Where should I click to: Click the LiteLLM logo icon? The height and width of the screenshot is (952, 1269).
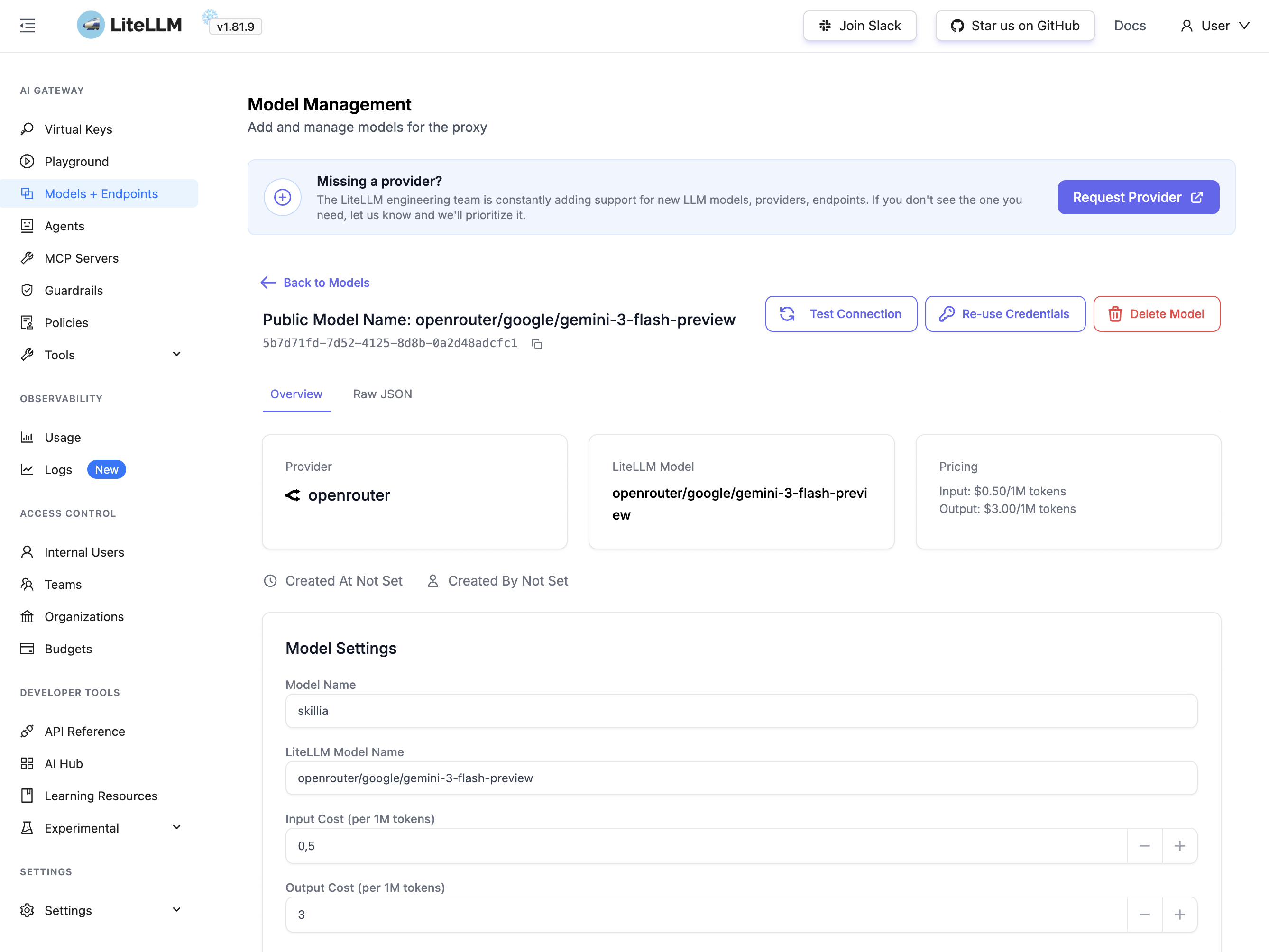click(x=91, y=25)
